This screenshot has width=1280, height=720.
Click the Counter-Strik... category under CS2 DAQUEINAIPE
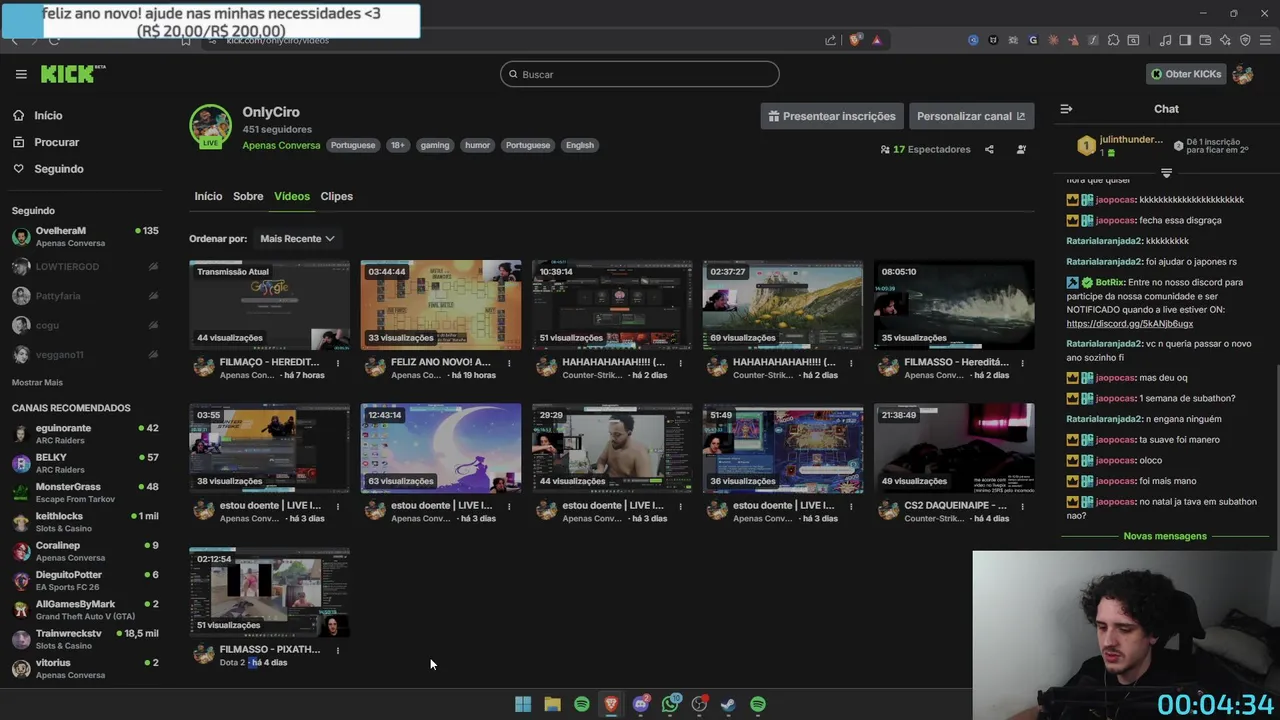[935, 519]
